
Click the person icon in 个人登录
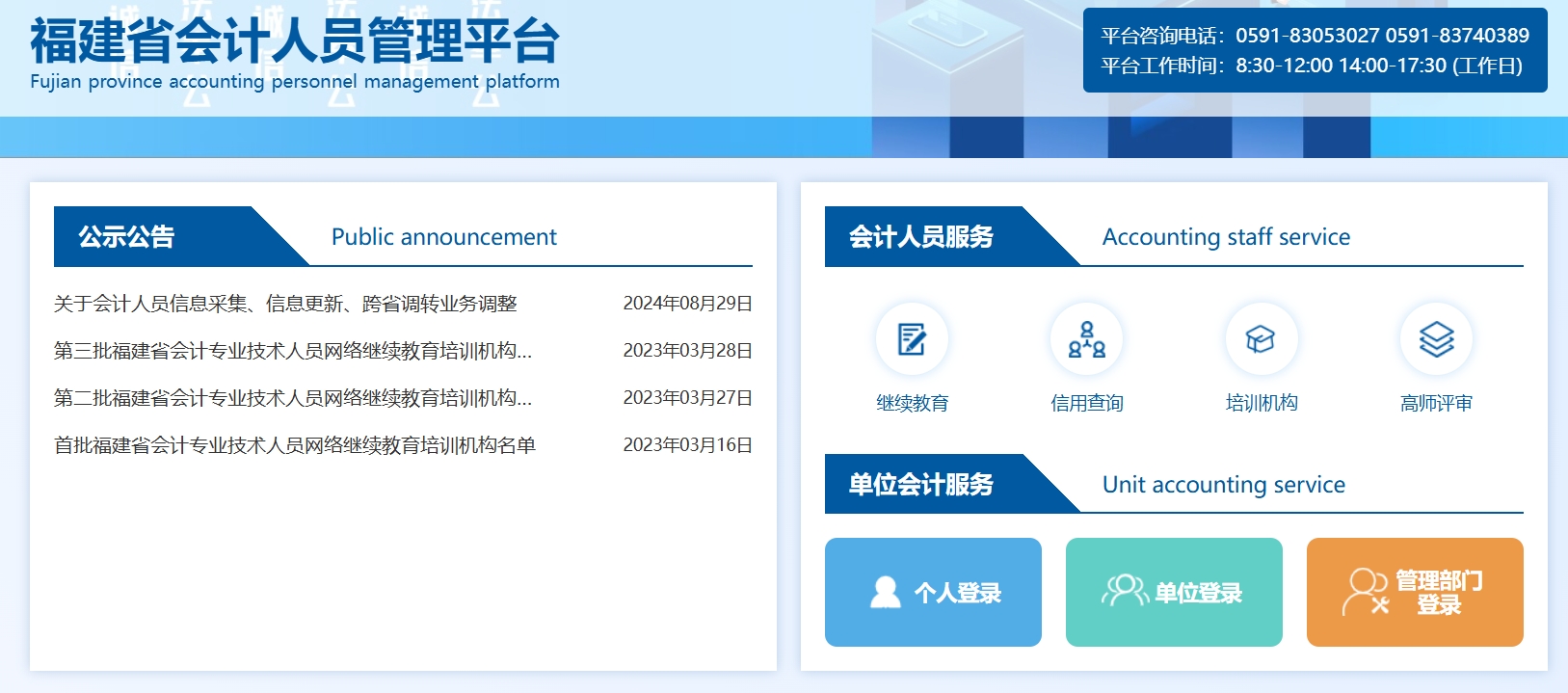pos(884,592)
